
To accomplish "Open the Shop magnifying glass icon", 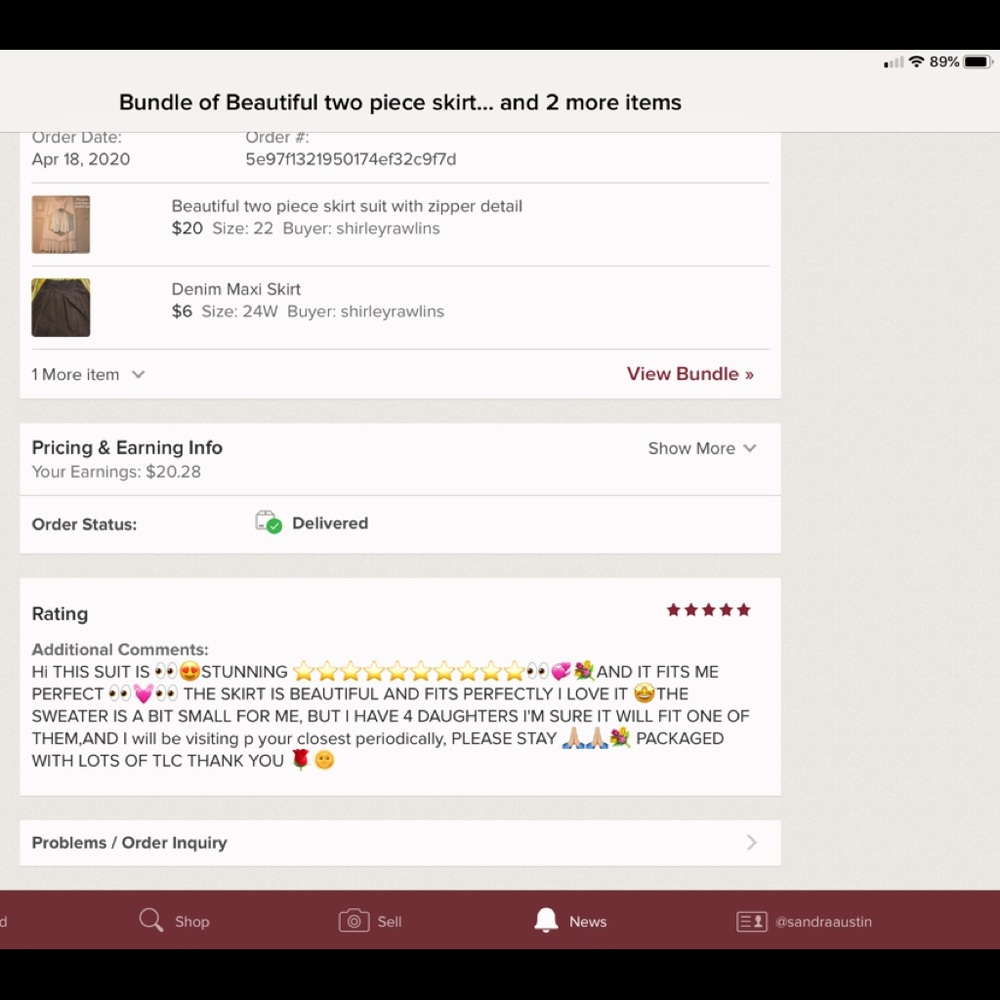I will point(151,920).
